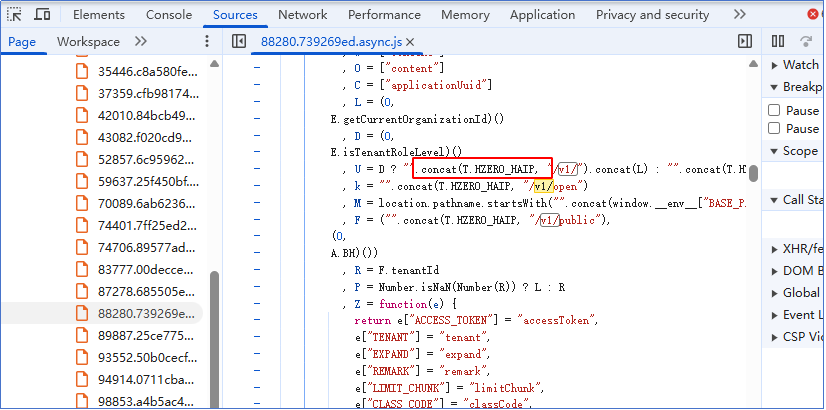
Task: Hide the debugger sidebar with the toggle icon
Action: tap(745, 41)
